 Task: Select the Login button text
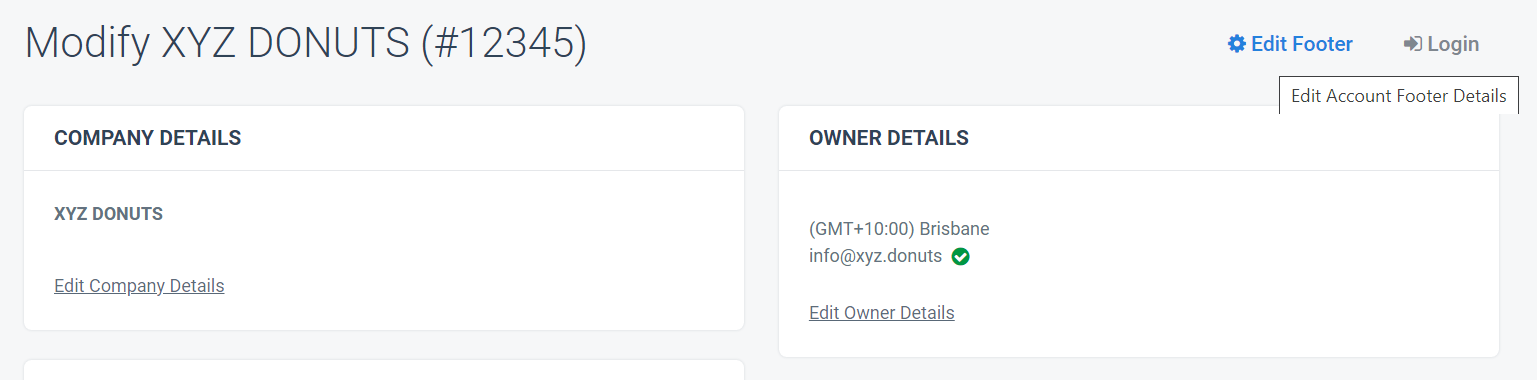[x=1453, y=44]
